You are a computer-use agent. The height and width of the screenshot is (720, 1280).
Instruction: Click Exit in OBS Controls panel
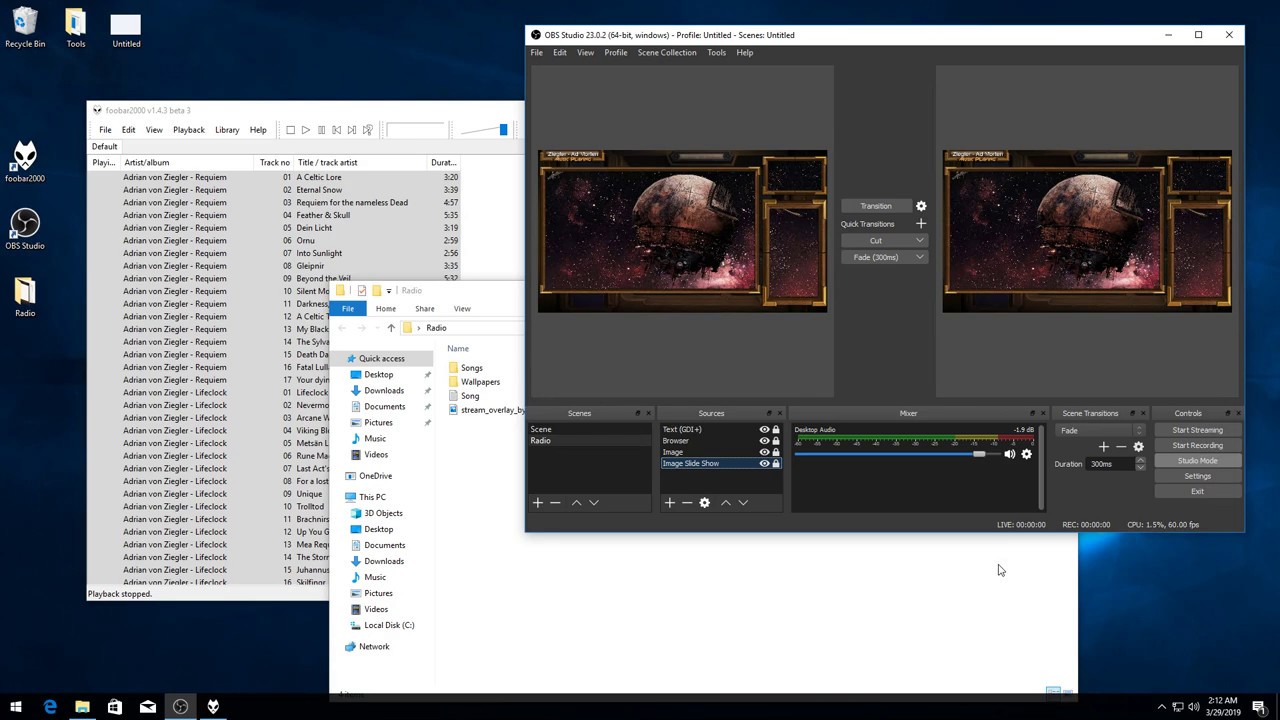click(1197, 491)
